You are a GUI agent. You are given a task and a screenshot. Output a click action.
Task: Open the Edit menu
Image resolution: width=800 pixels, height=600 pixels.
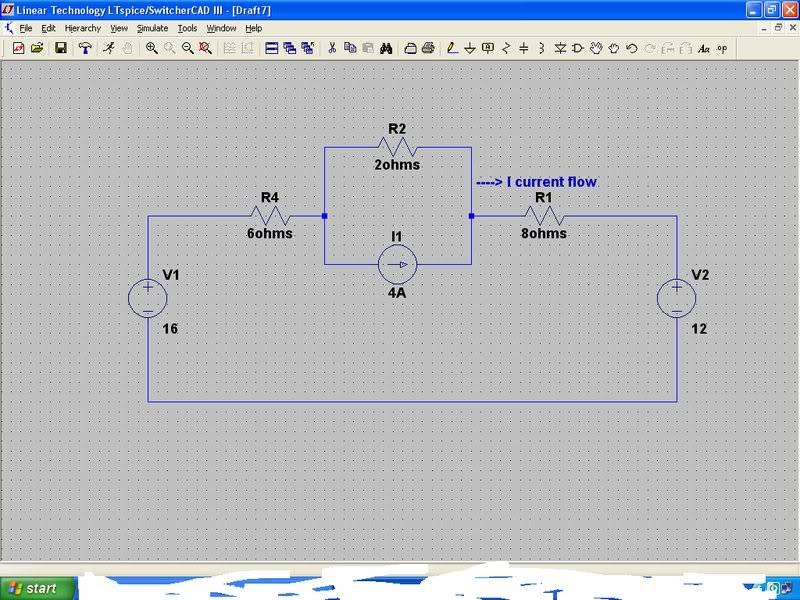click(x=48, y=28)
